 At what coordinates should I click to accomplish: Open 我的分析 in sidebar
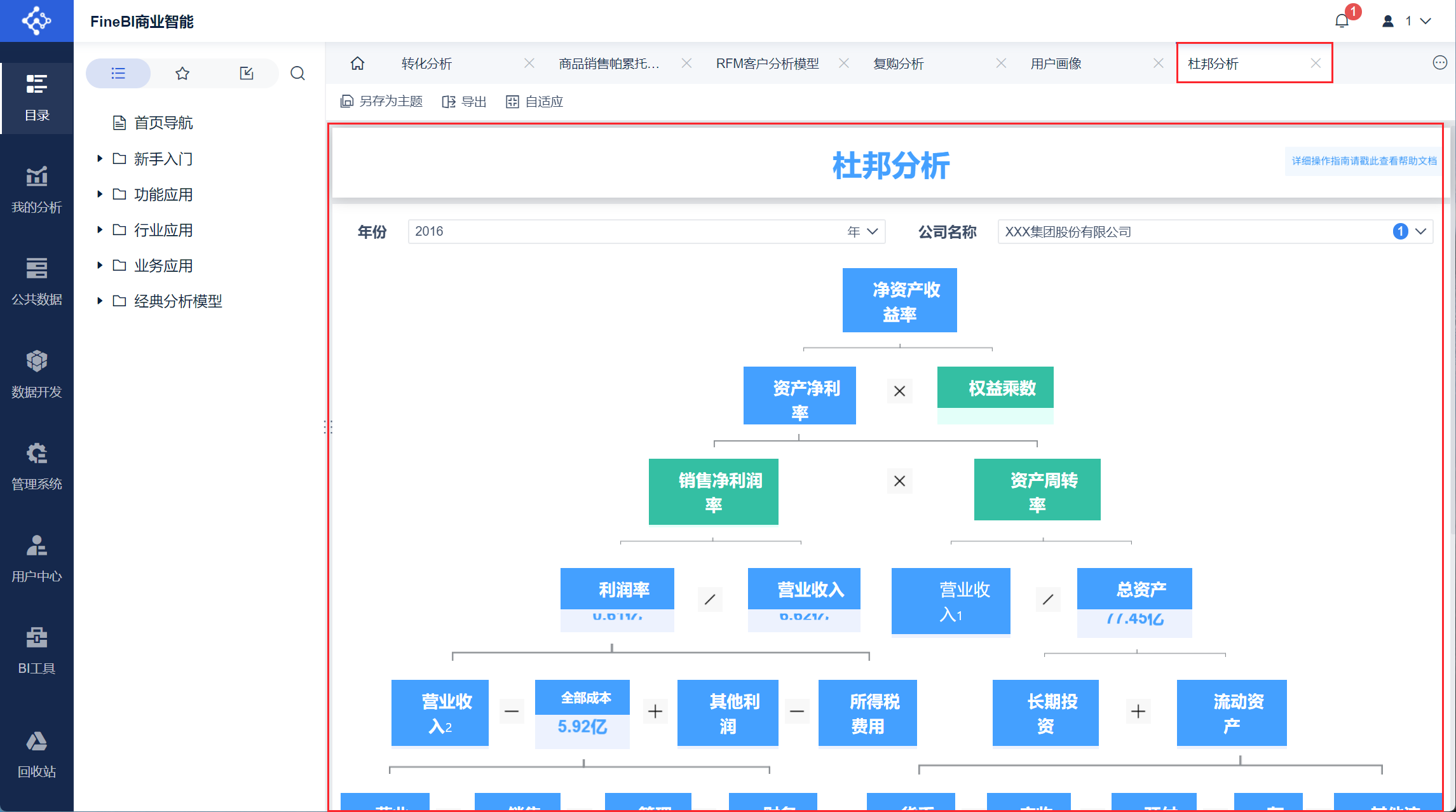(x=37, y=189)
